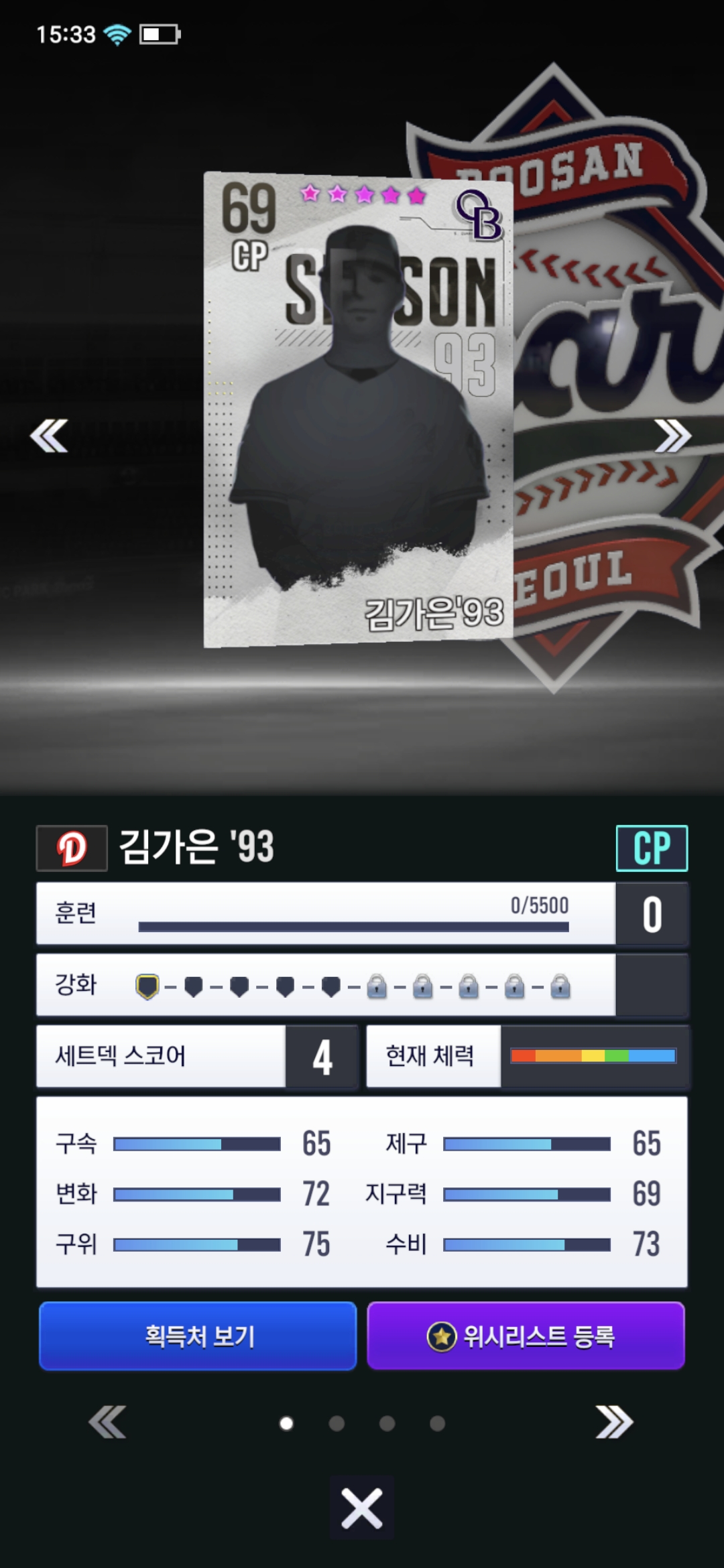The image size is (724, 1568).
Task: Go to next page with bottom right arrows
Action: pos(614,1422)
